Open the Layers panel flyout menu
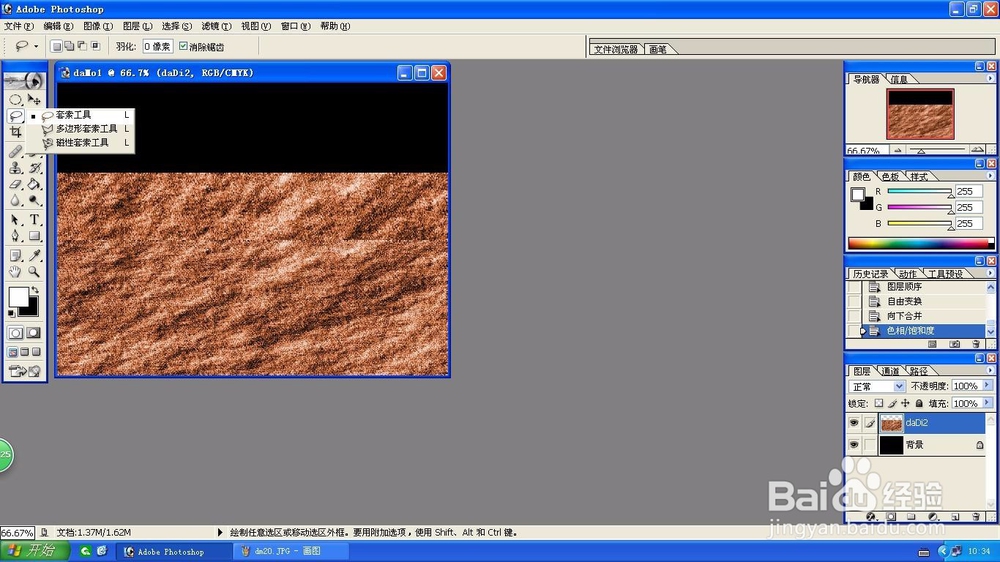Screen dimensions: 1000x562 pos(990,371)
